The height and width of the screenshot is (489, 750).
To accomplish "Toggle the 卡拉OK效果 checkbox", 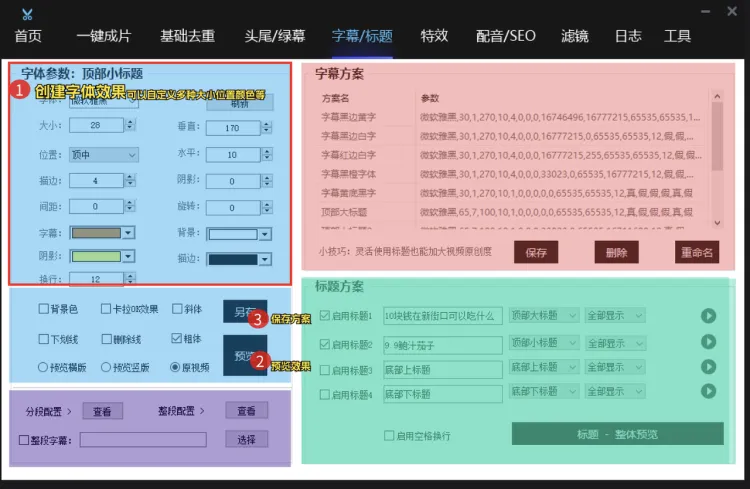I will [106, 309].
